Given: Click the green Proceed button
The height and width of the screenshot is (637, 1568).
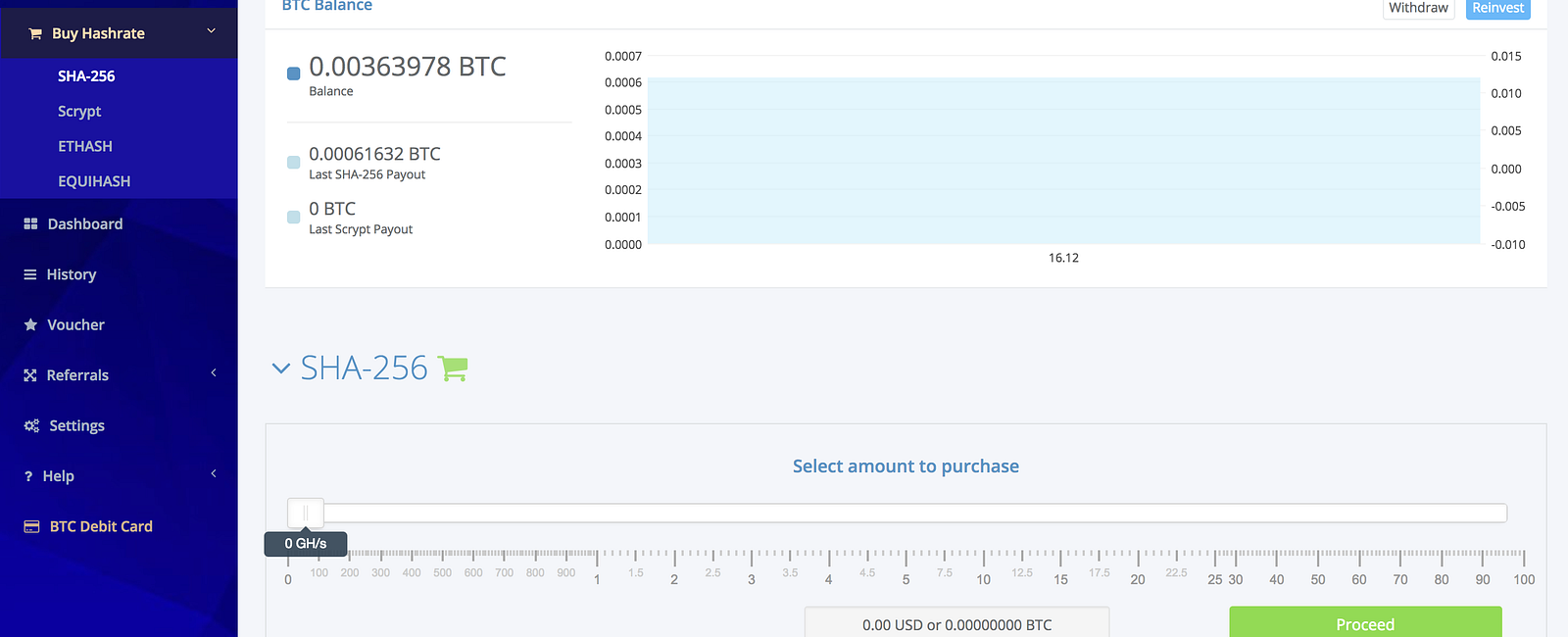Looking at the screenshot, I should pos(1365,622).
